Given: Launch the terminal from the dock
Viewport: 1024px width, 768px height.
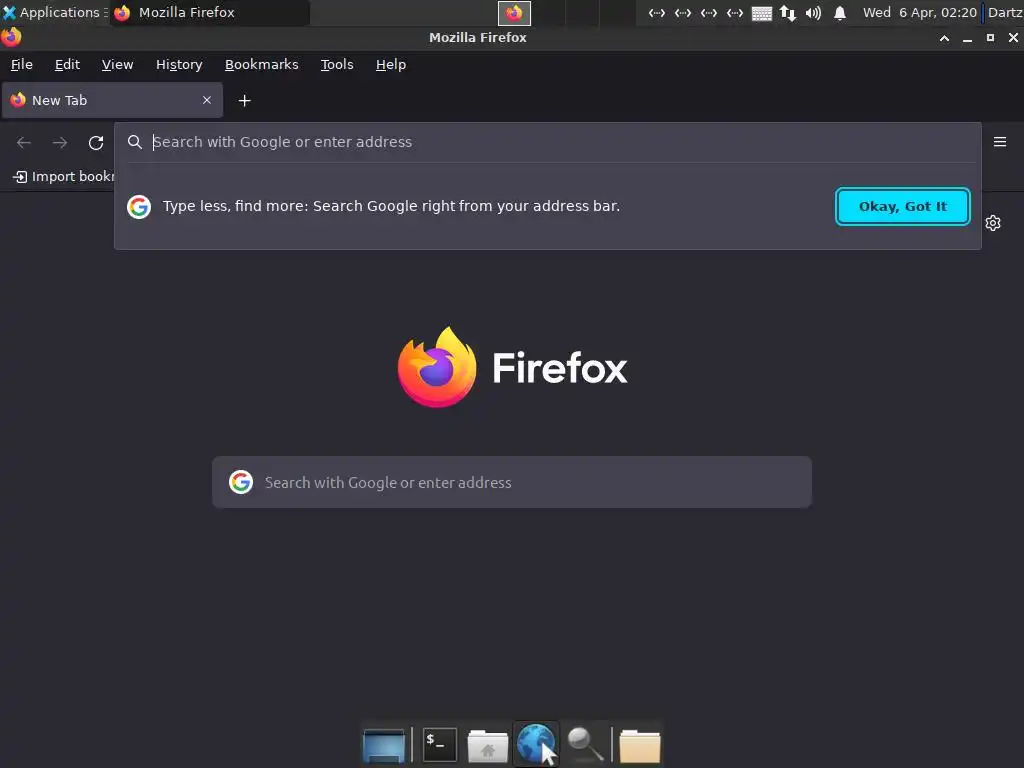Looking at the screenshot, I should (440, 744).
